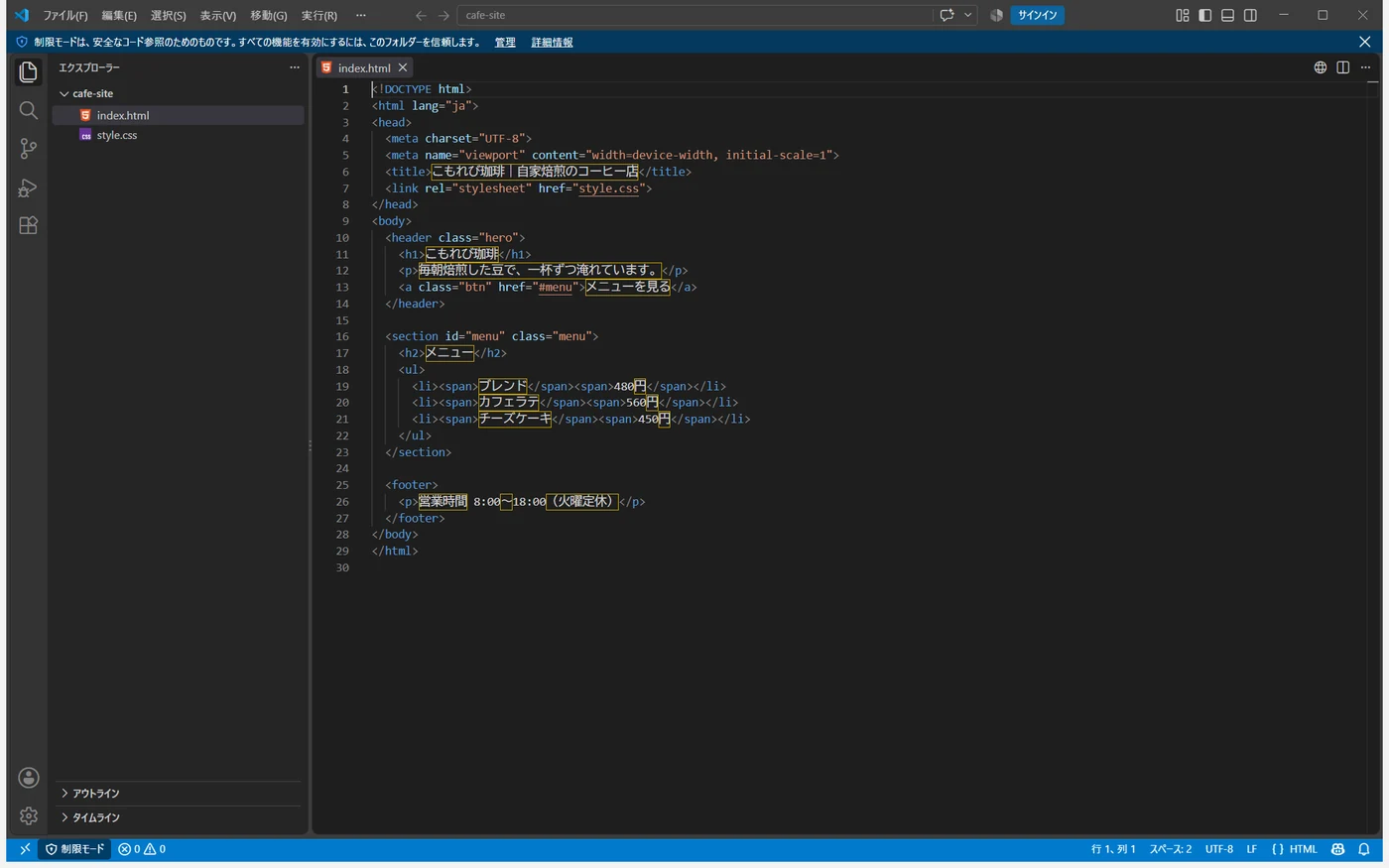1389x868 pixels.
Task: Open the Search view in activity bar
Action: [x=28, y=110]
